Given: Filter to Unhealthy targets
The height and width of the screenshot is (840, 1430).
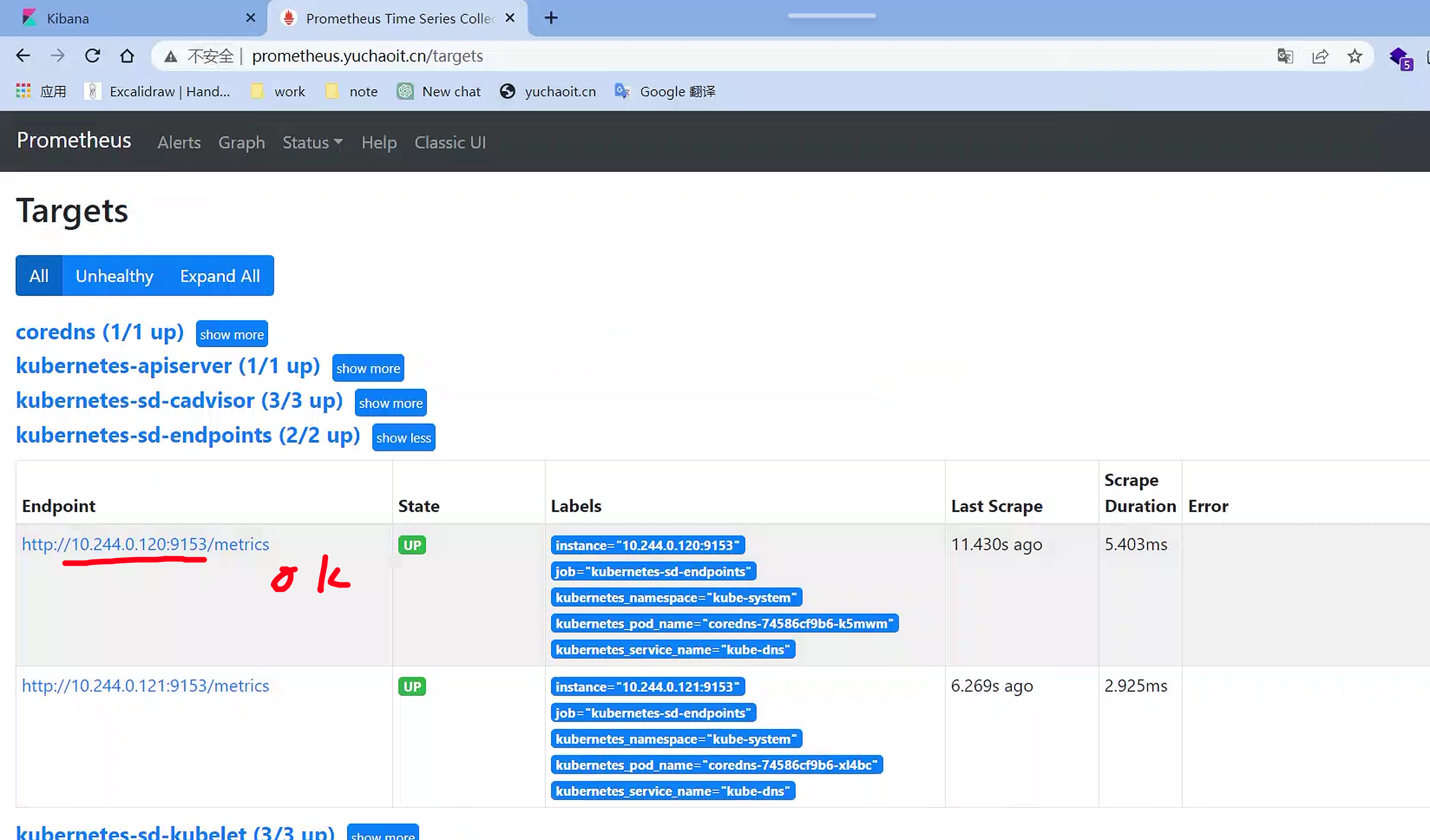Looking at the screenshot, I should (x=114, y=276).
